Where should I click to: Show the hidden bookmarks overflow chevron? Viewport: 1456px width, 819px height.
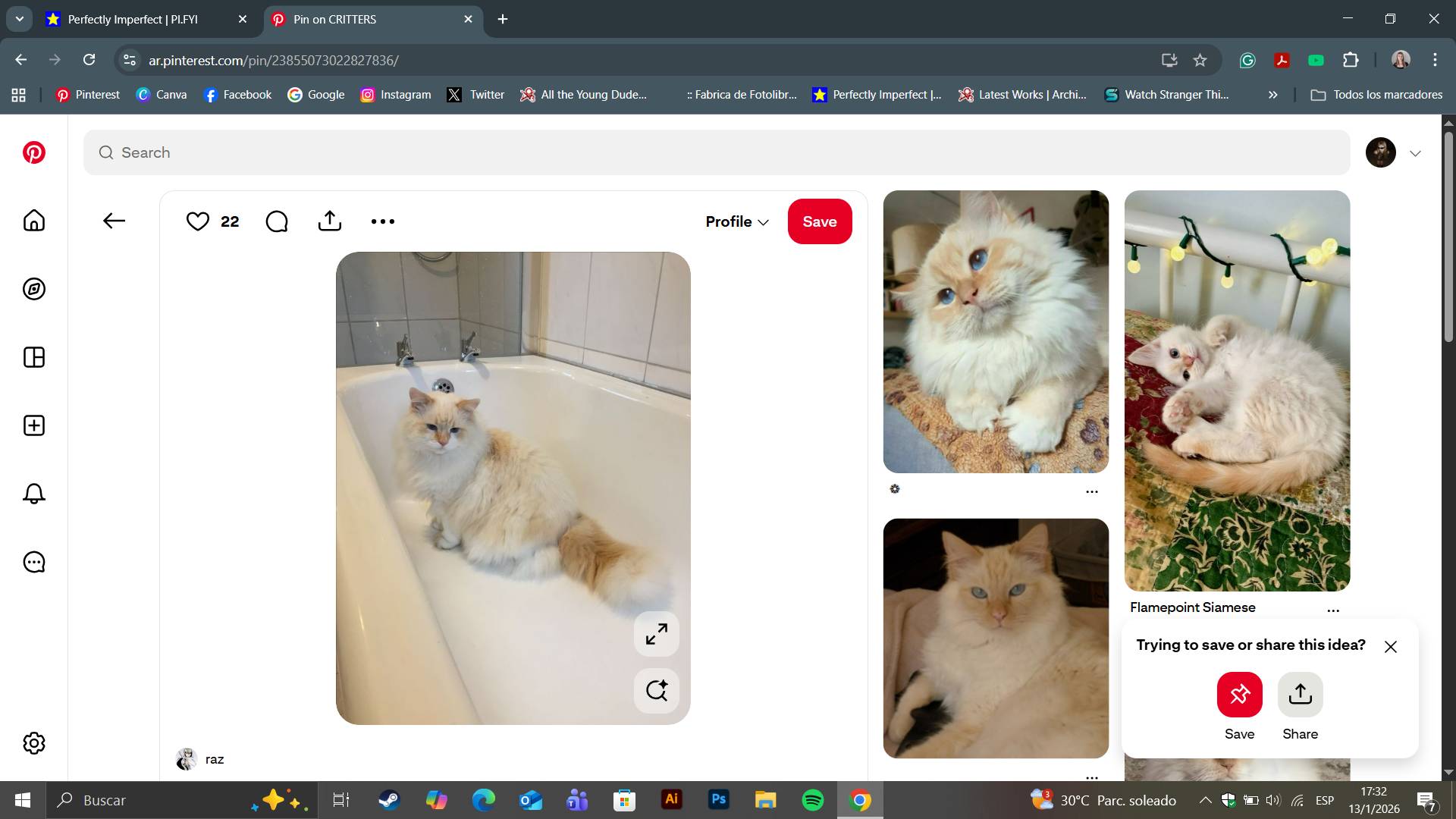tap(1273, 95)
